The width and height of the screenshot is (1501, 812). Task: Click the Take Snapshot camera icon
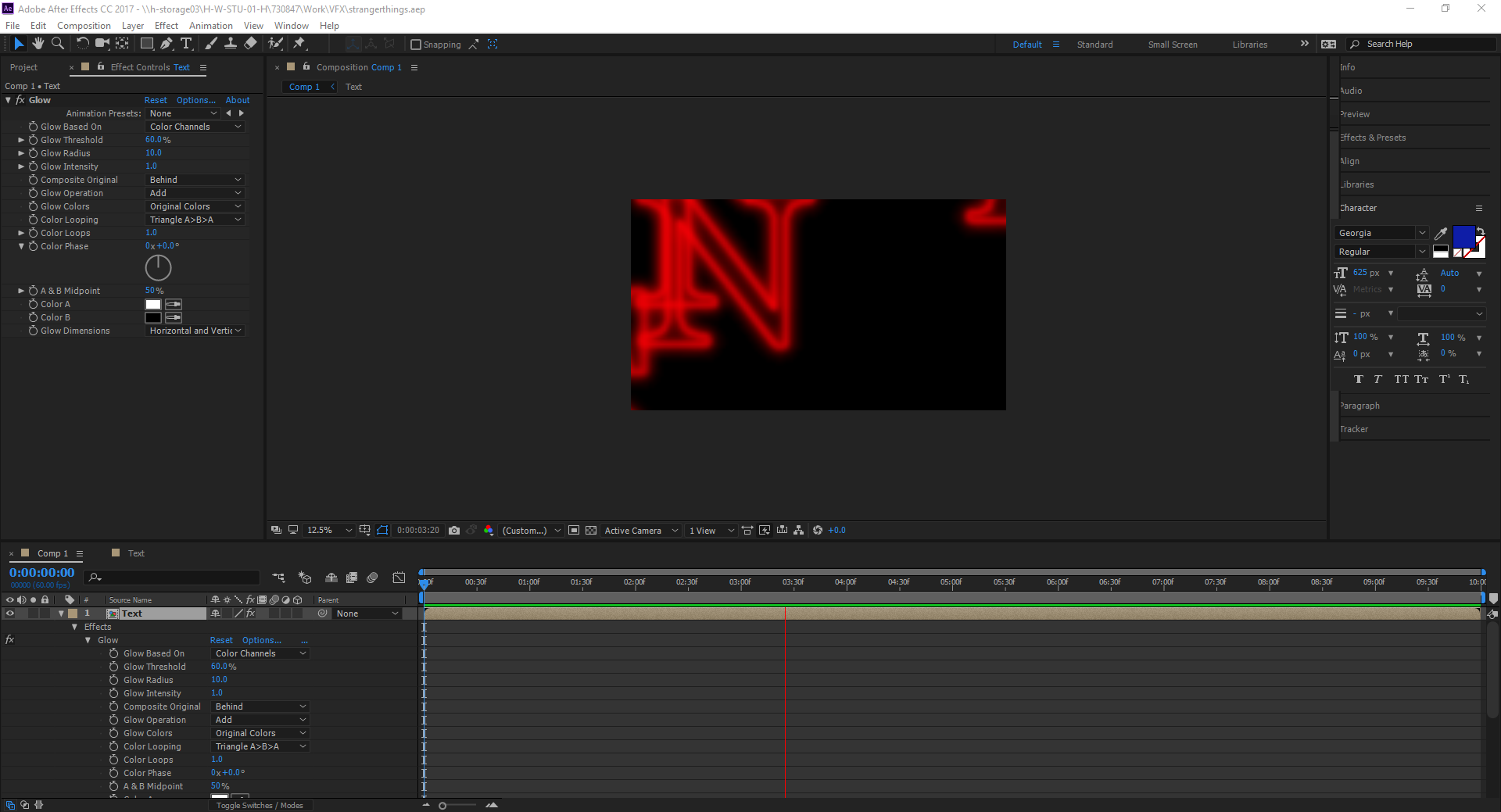click(454, 530)
